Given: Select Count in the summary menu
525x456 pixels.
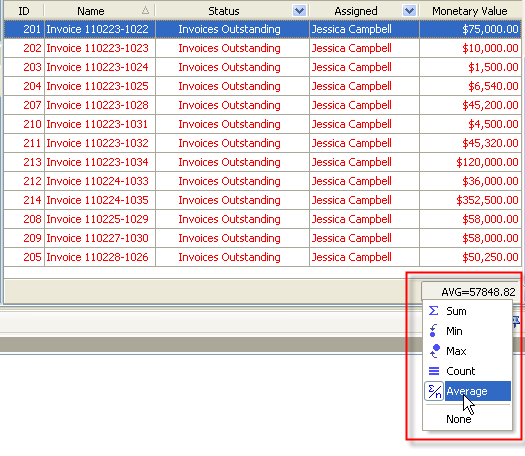Looking at the screenshot, I should 461,371.
